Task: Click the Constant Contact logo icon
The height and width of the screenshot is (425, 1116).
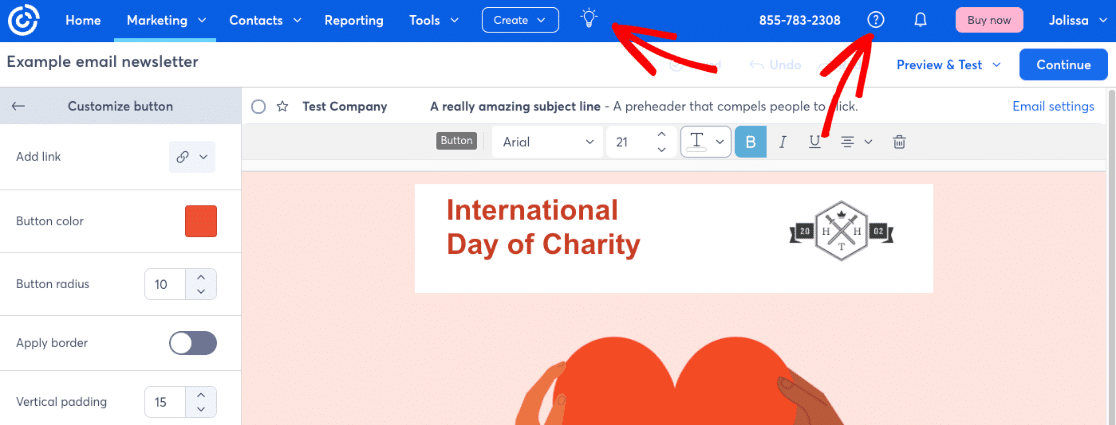Action: point(23,21)
